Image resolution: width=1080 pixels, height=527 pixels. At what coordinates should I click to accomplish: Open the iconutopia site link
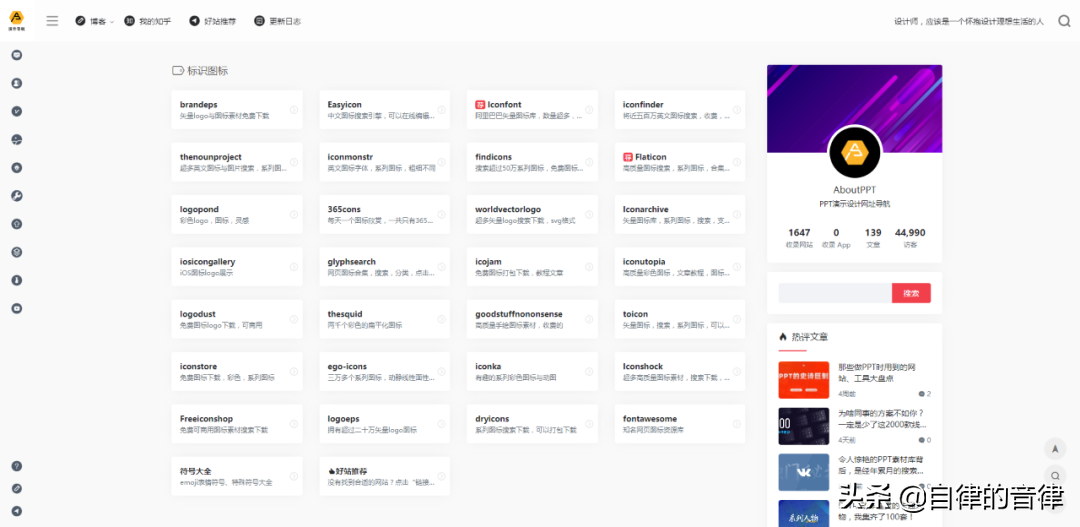[680, 267]
